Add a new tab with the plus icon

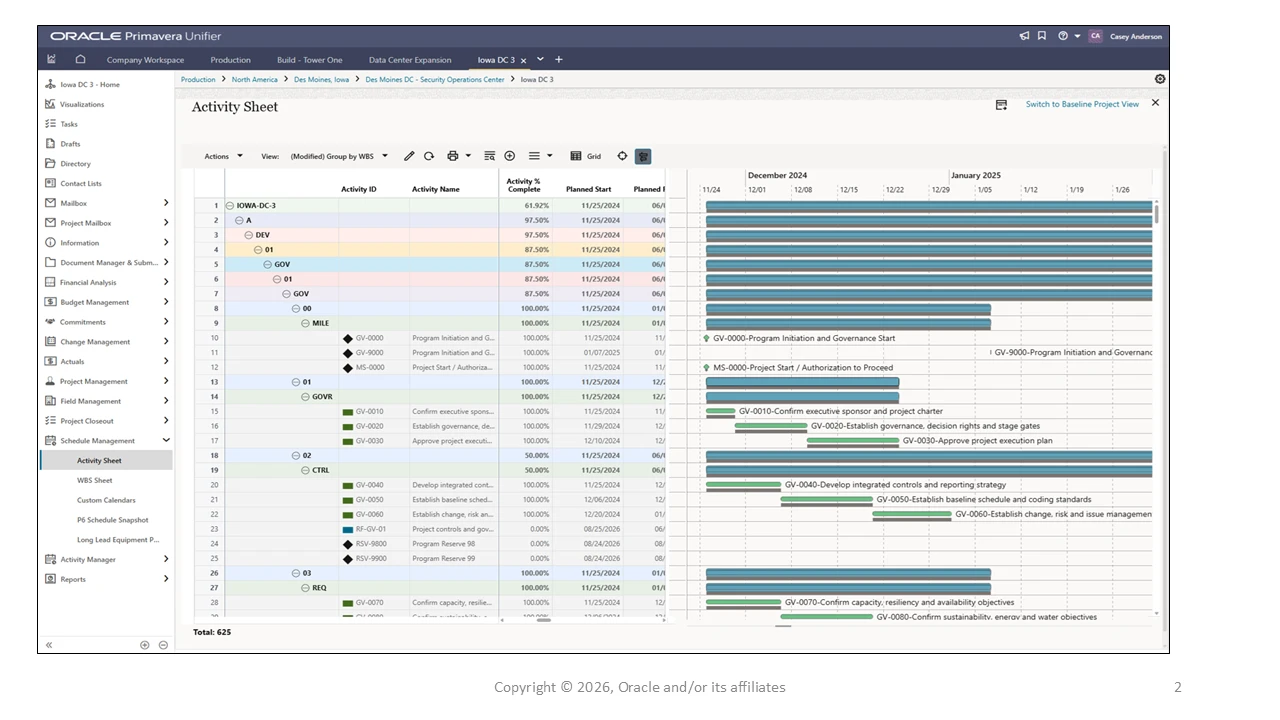tap(559, 60)
